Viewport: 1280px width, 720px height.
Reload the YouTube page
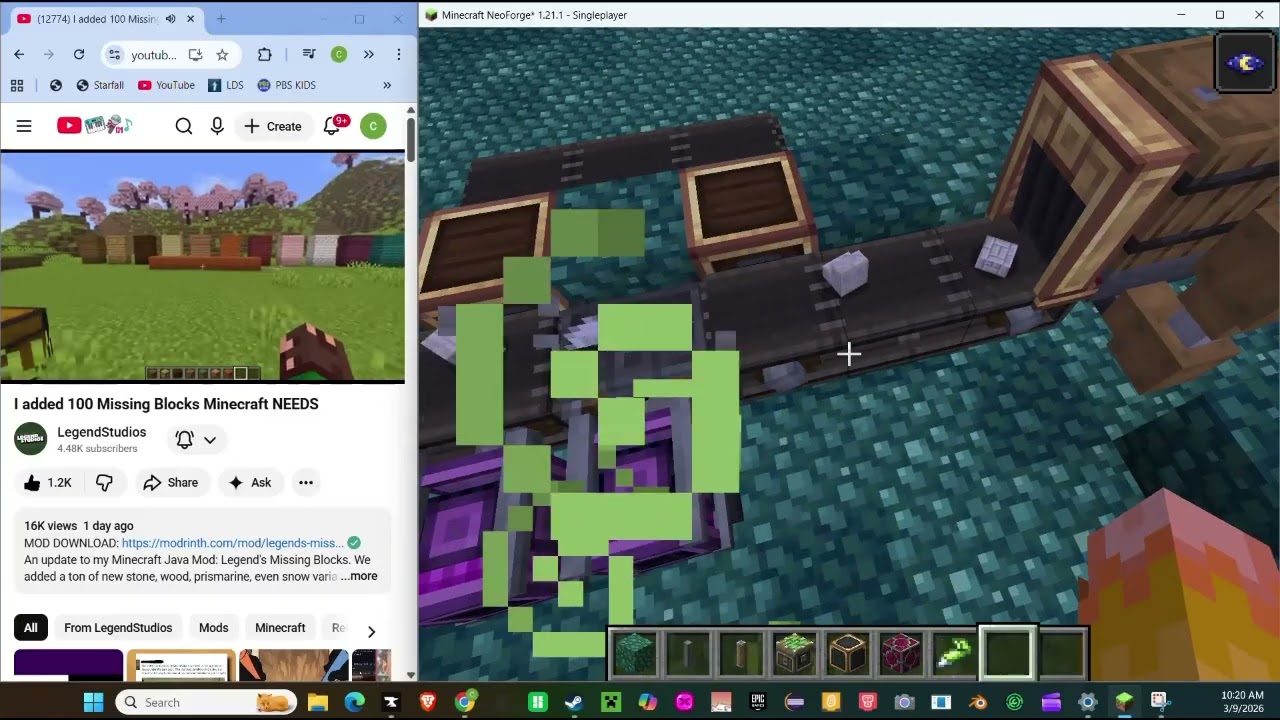(79, 55)
